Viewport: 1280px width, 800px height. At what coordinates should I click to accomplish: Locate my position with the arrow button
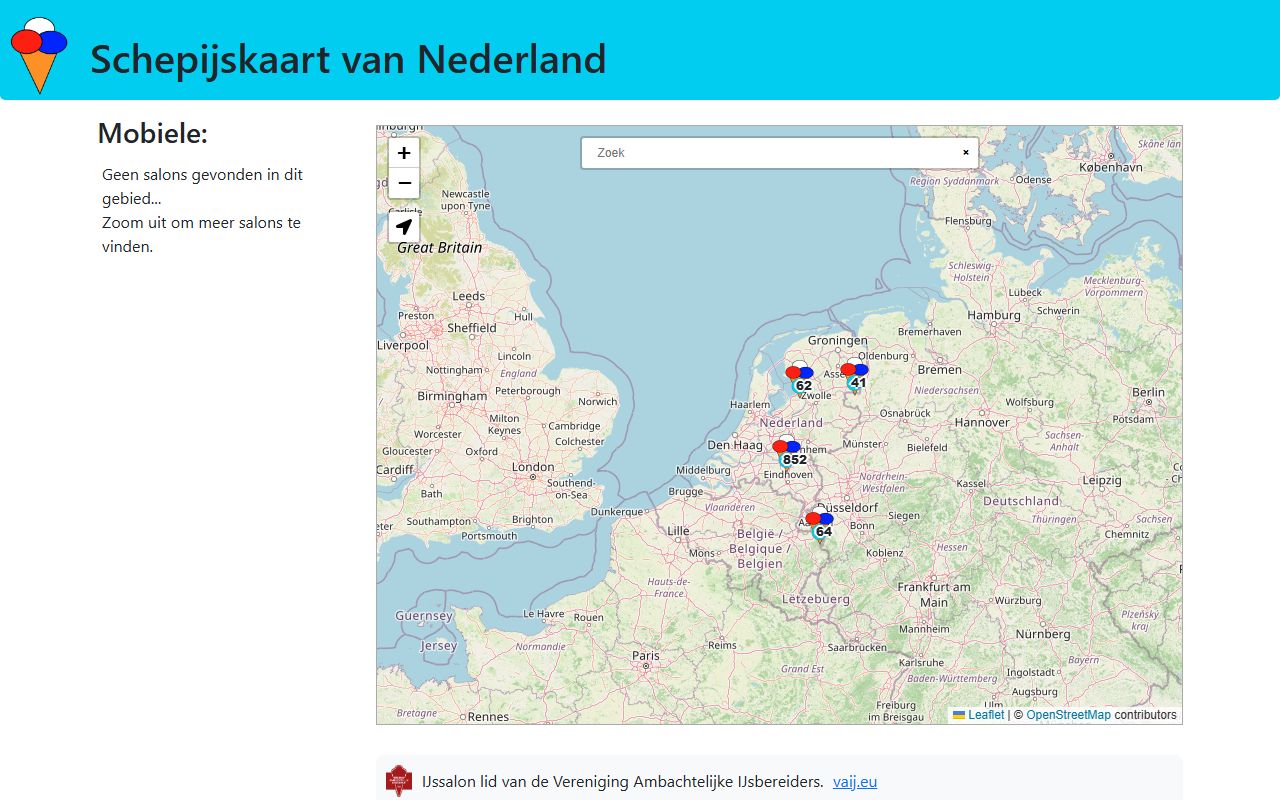pos(404,227)
